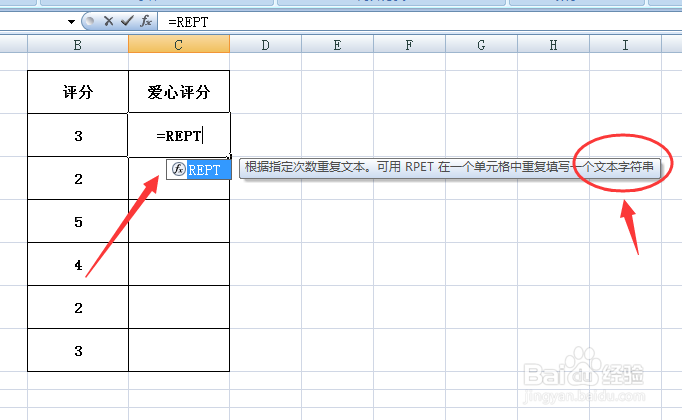Select column C header
Screen dimensions: 682x420
(x=179, y=45)
